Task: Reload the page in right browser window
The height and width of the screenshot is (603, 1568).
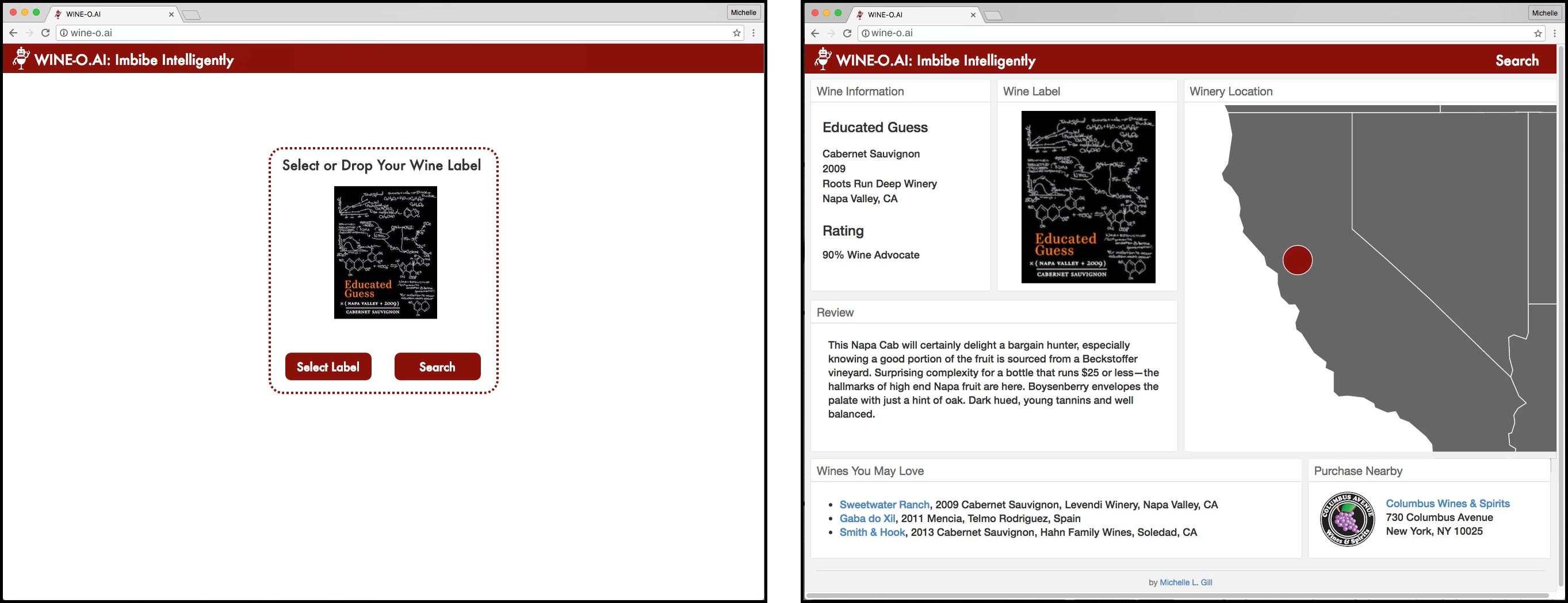Action: 847,33
